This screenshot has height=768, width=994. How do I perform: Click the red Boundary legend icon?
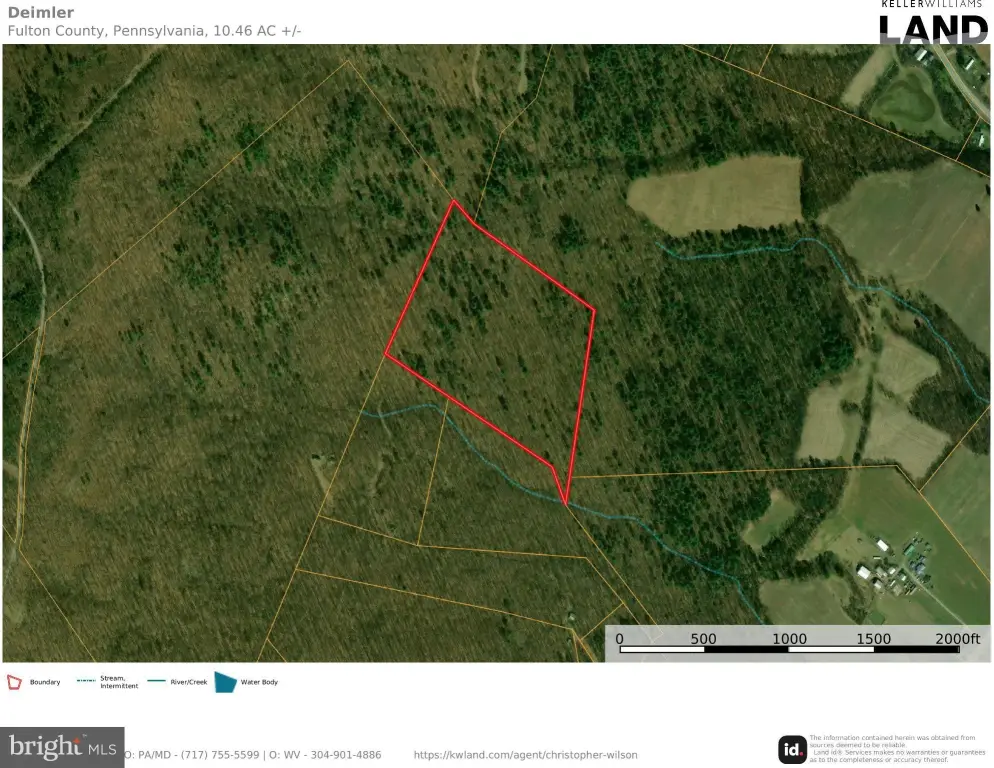14,682
